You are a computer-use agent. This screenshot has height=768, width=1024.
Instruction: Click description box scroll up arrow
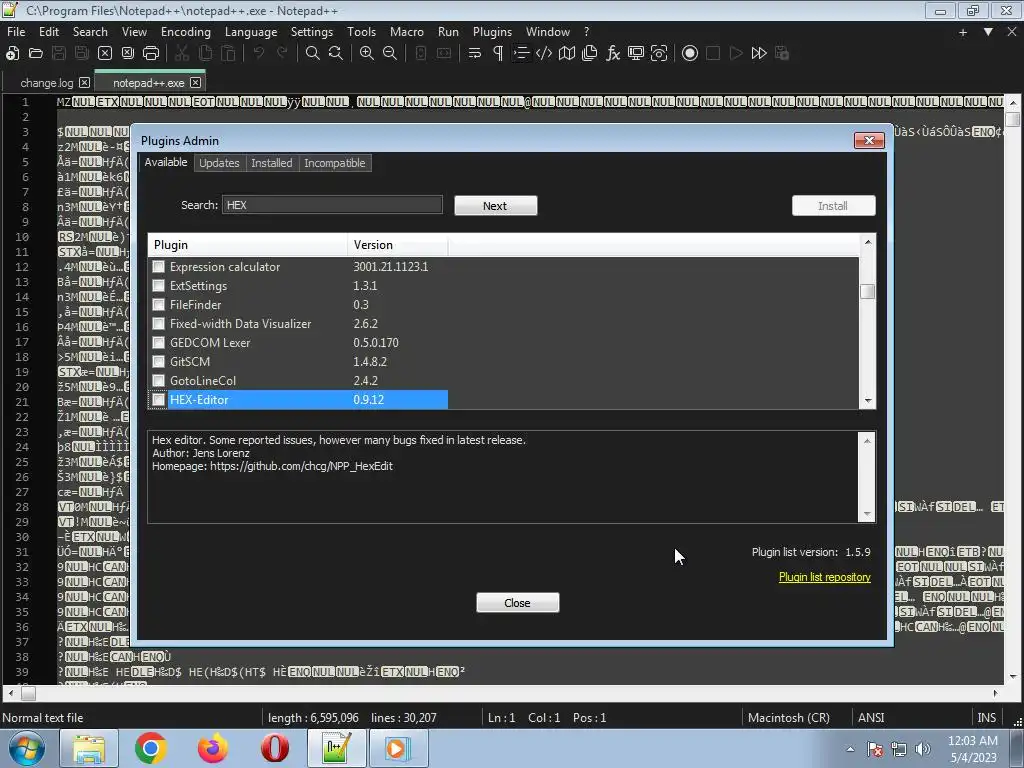pos(867,441)
